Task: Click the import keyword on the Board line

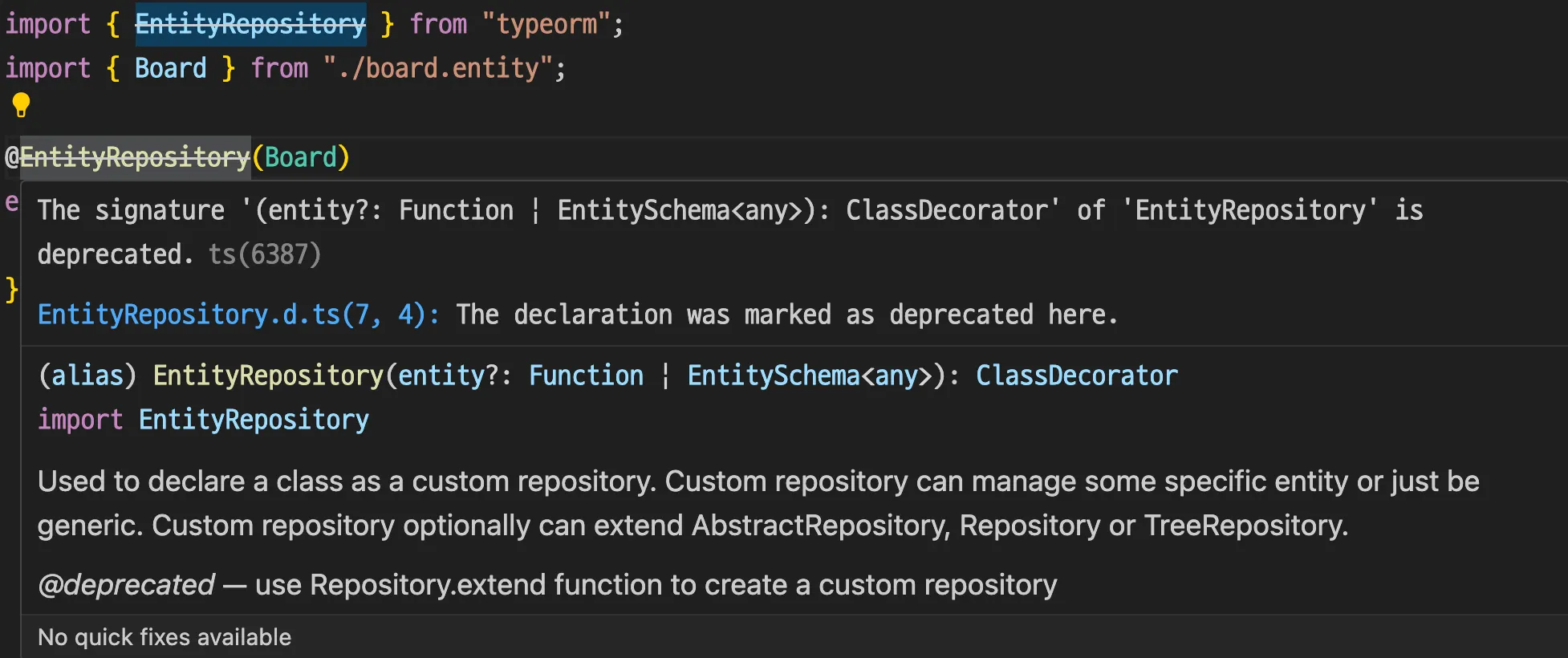Action: (47, 68)
